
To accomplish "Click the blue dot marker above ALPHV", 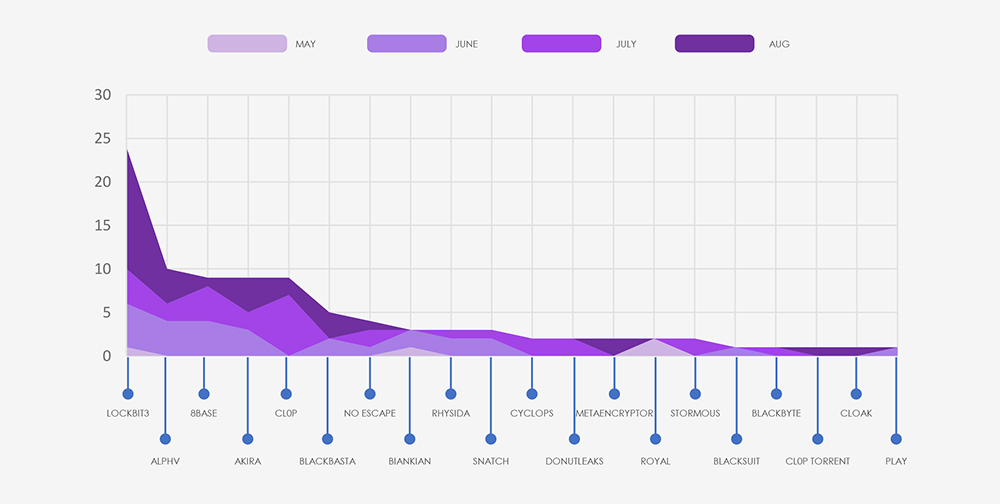I will [165, 439].
